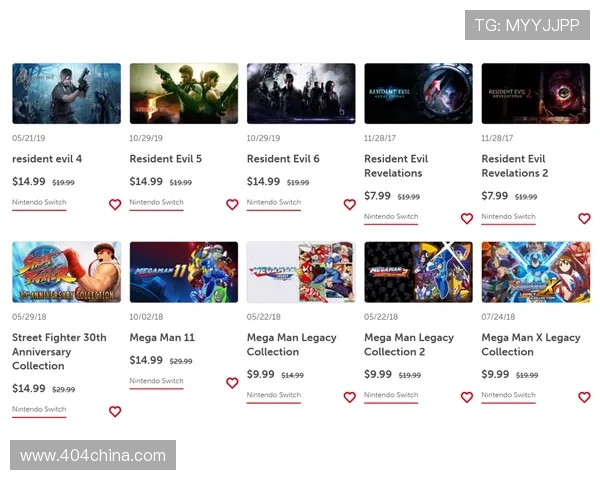Wishlist Resident Evil Revelations using the heart
The height and width of the screenshot is (480, 600).
coord(467,218)
